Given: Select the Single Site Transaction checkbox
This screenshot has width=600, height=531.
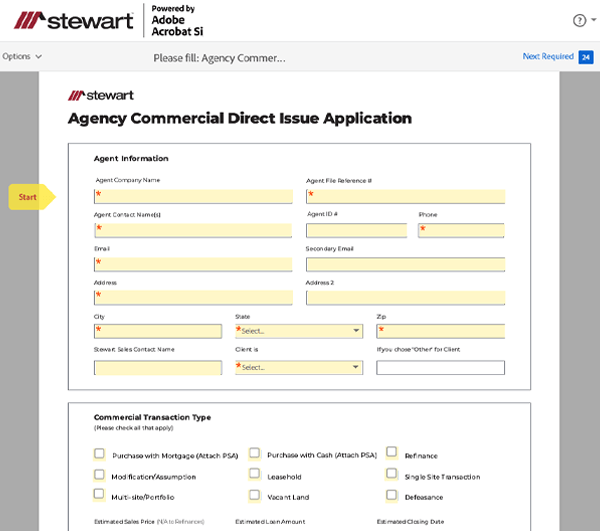Looking at the screenshot, I should (x=391, y=474).
